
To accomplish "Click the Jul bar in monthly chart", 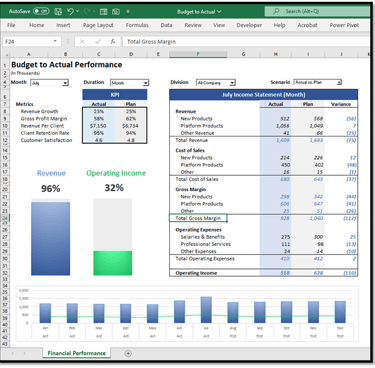I will (206, 310).
